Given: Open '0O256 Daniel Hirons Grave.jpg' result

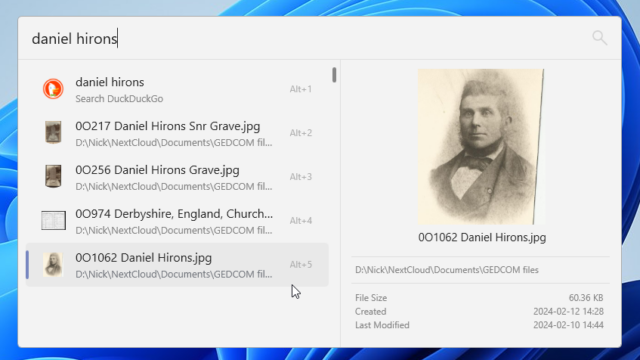Looking at the screenshot, I should click(177, 177).
